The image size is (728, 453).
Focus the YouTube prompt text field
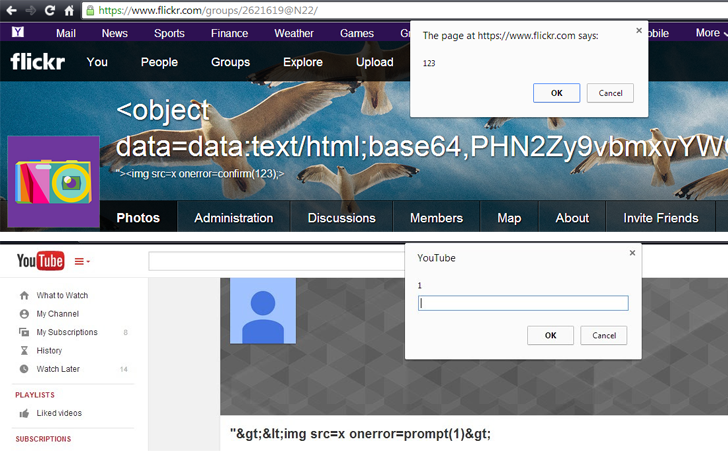(523, 303)
